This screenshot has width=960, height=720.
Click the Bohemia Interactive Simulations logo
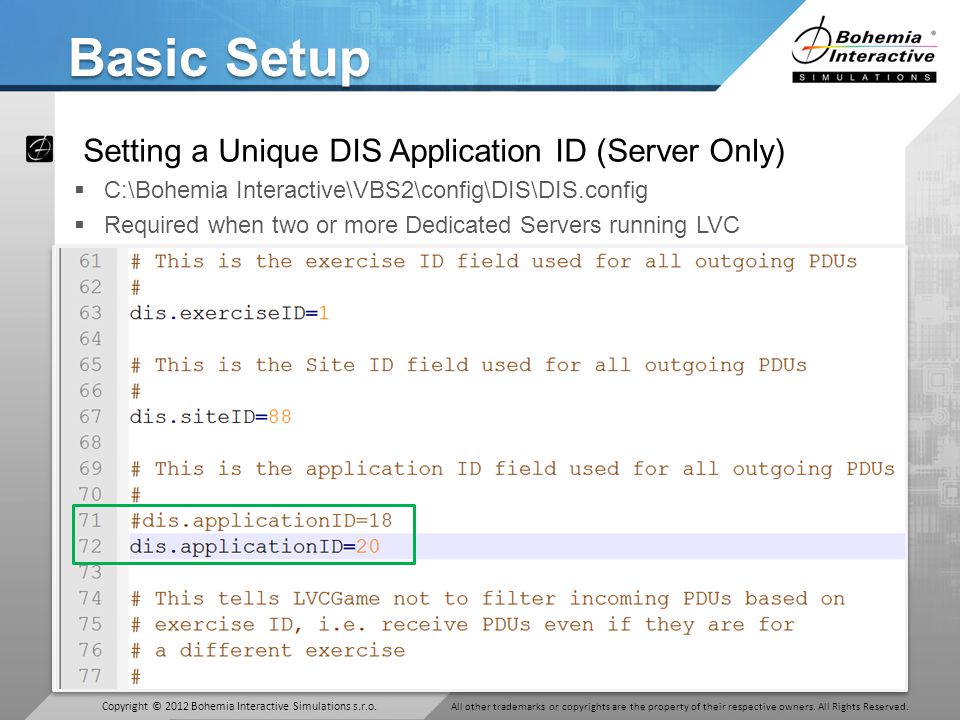pos(864,50)
